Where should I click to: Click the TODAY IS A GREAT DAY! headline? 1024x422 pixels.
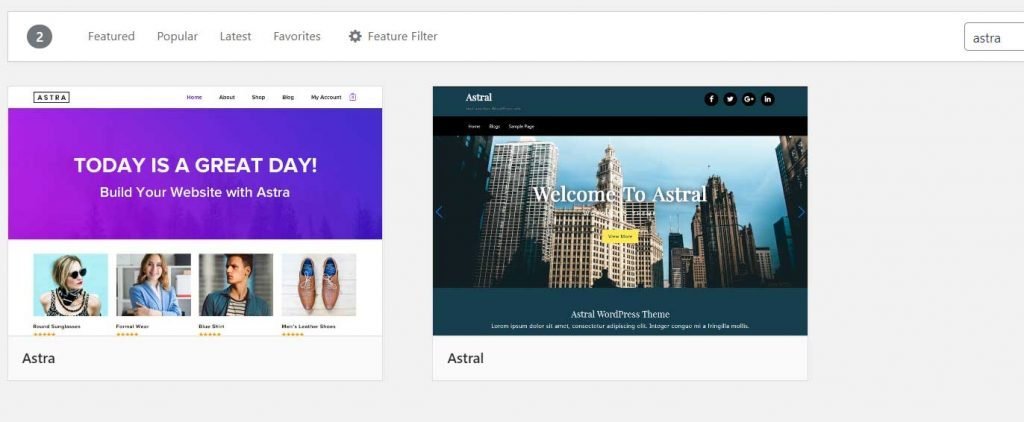tap(195, 165)
